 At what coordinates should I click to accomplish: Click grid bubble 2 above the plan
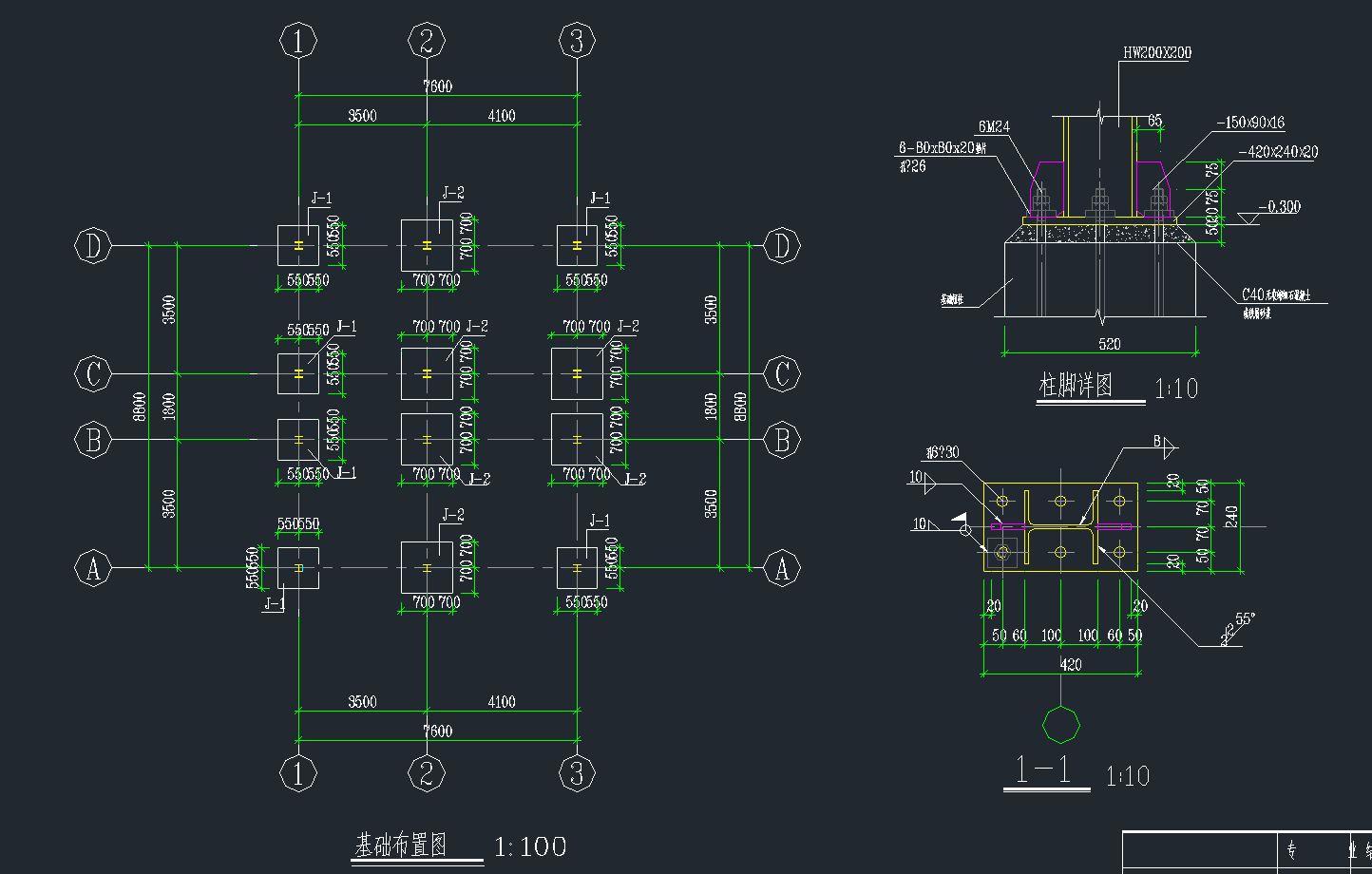pos(426,42)
